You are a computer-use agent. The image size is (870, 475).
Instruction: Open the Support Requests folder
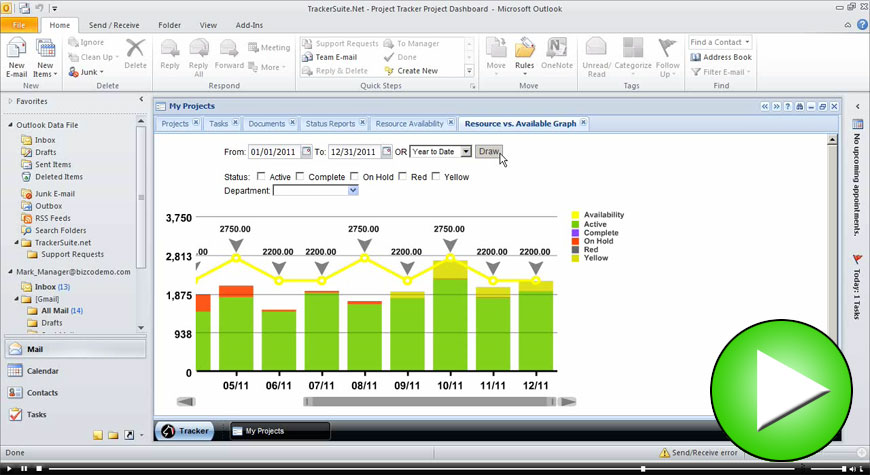pos(66,254)
